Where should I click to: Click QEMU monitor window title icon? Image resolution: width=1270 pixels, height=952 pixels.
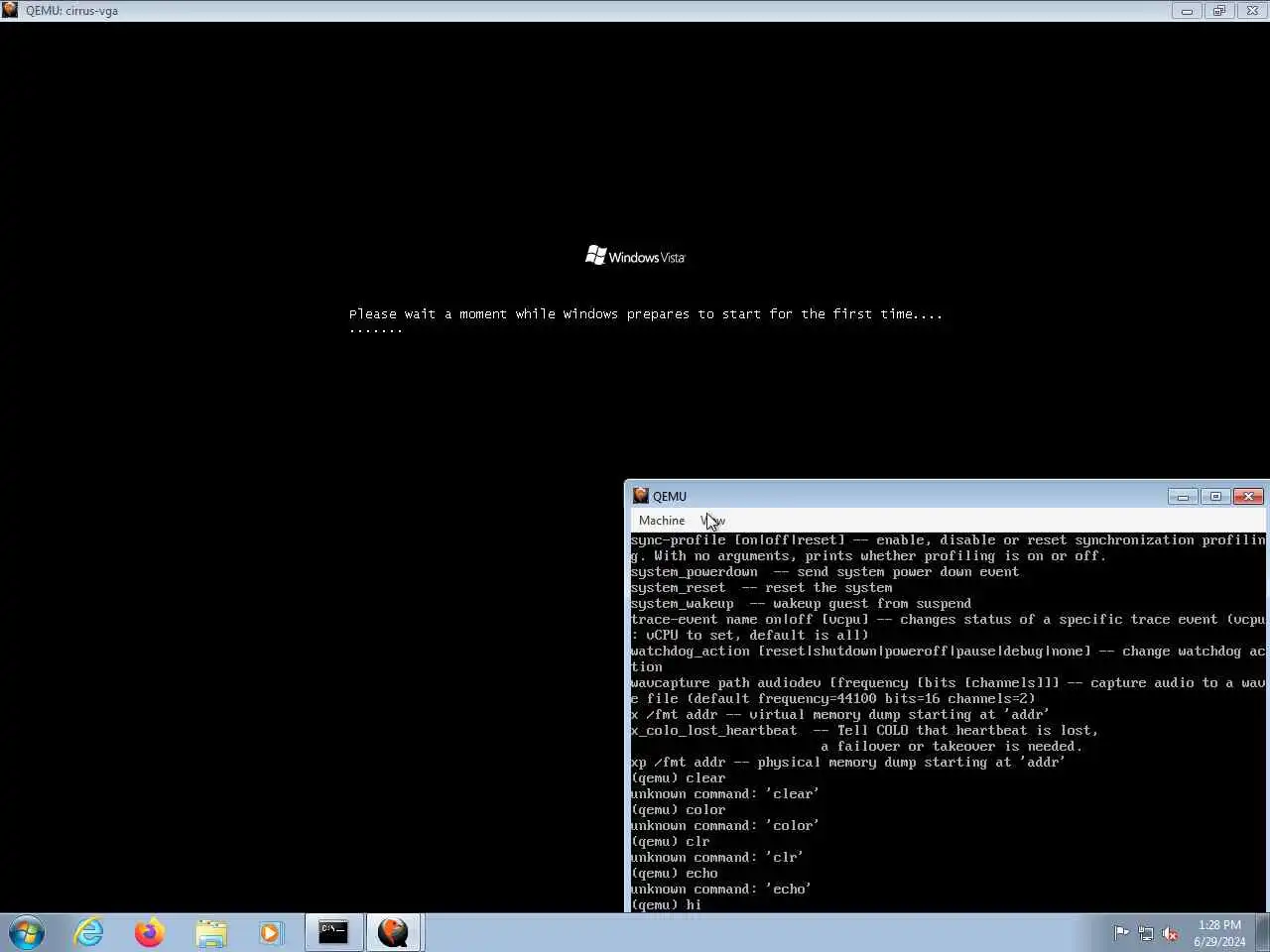pos(641,496)
